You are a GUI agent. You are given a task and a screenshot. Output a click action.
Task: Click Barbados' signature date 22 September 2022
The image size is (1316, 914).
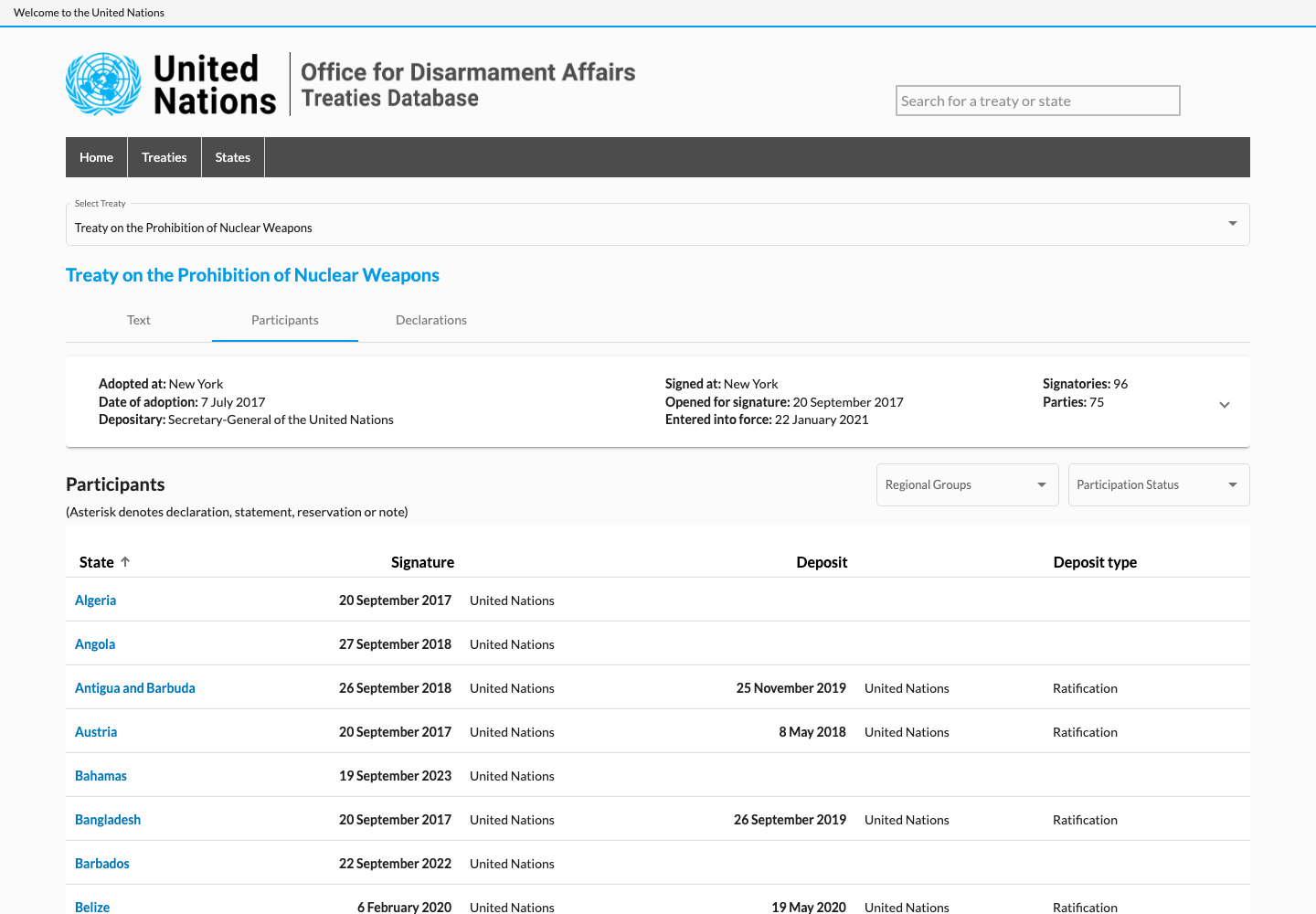395,864
